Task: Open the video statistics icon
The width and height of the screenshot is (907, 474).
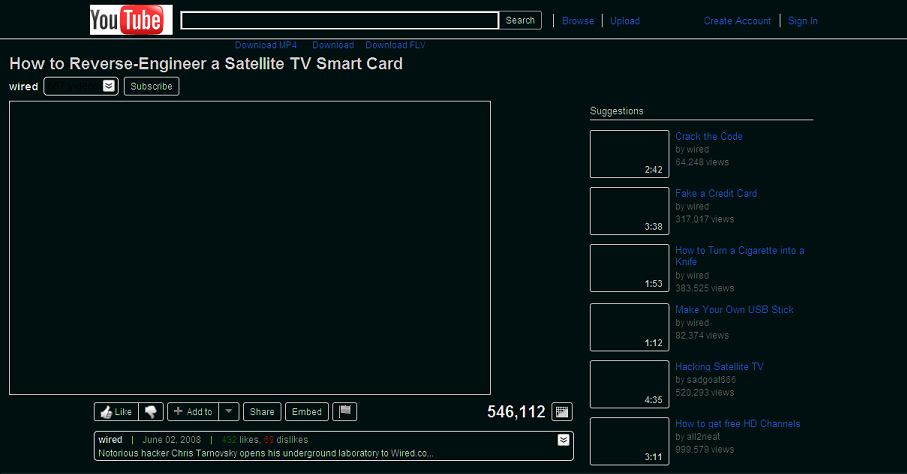Action: click(x=562, y=411)
